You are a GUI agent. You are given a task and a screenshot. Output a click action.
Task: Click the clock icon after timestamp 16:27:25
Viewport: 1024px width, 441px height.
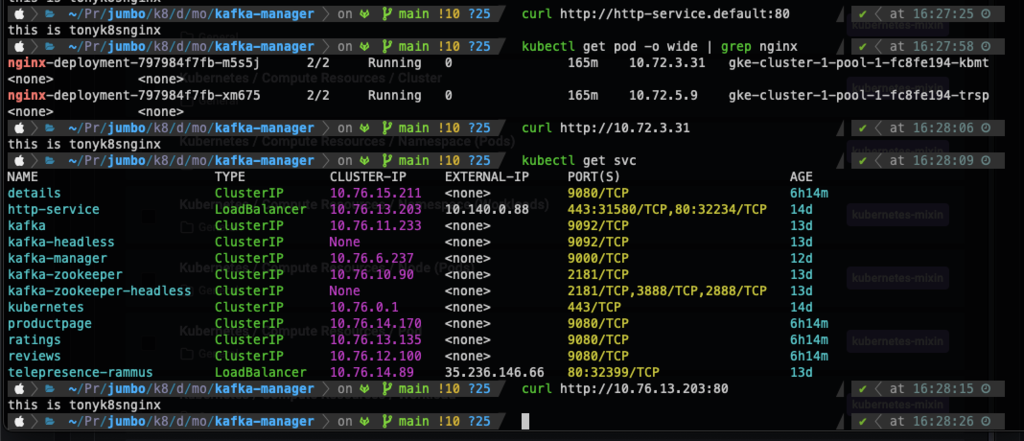[x=985, y=14]
